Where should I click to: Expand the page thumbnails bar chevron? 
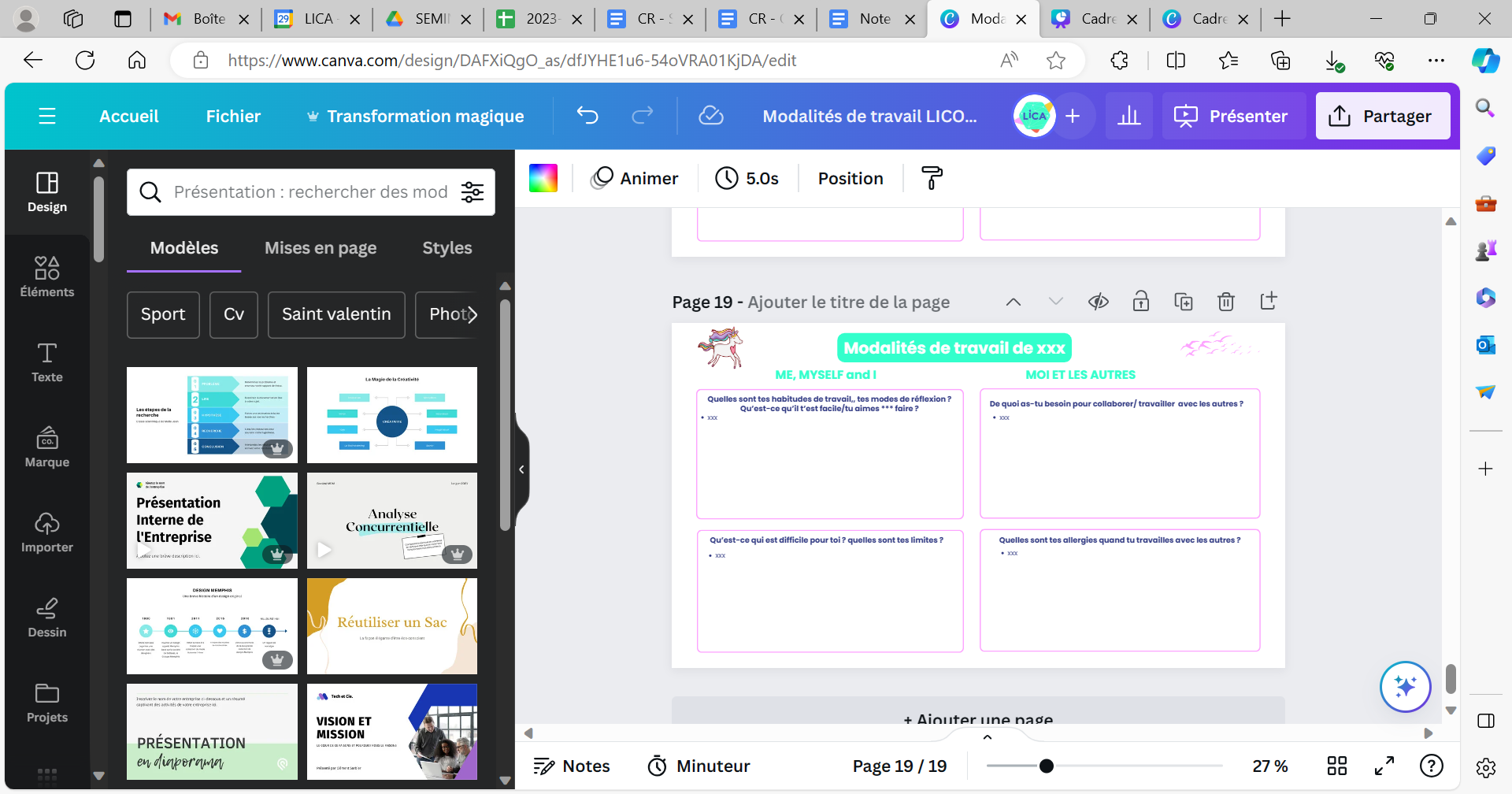988,737
